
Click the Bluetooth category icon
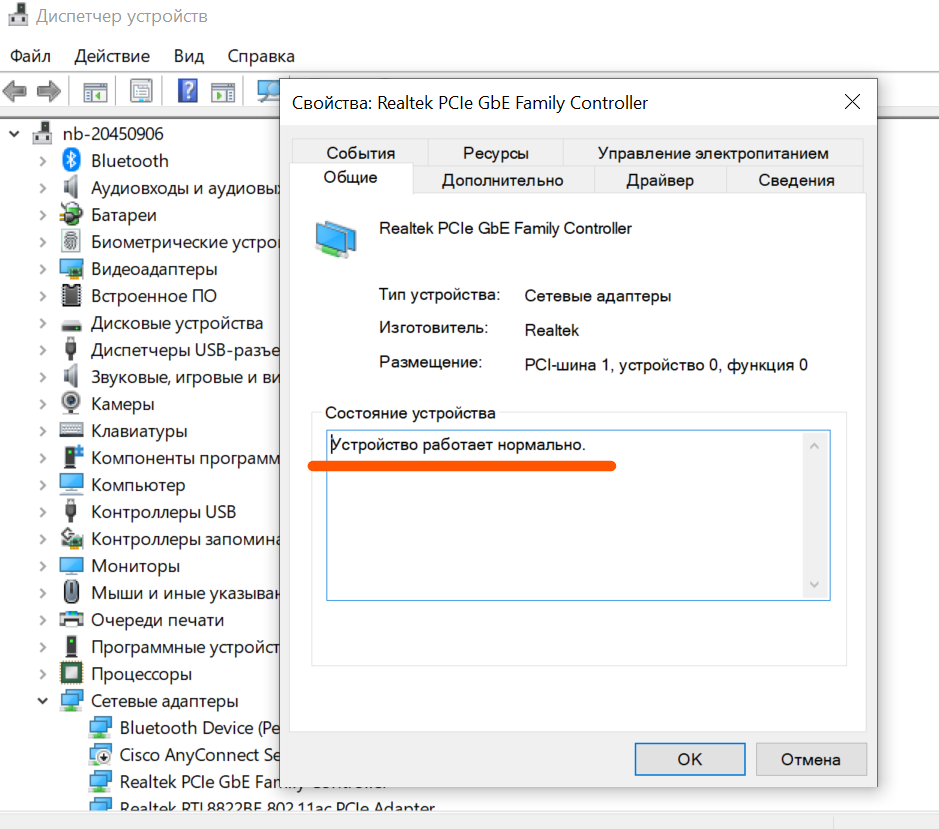(x=71, y=160)
